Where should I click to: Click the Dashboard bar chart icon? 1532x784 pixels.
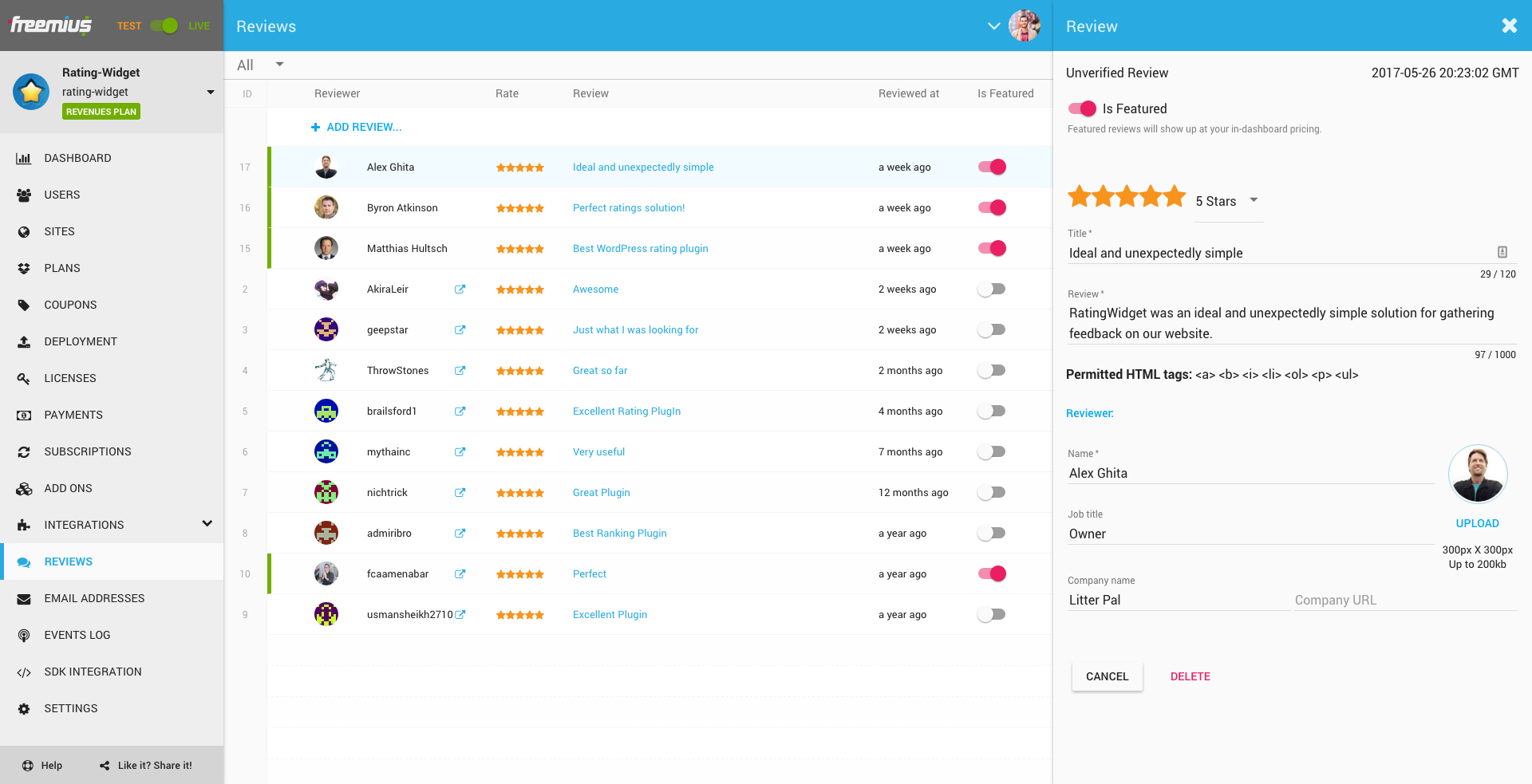click(24, 159)
